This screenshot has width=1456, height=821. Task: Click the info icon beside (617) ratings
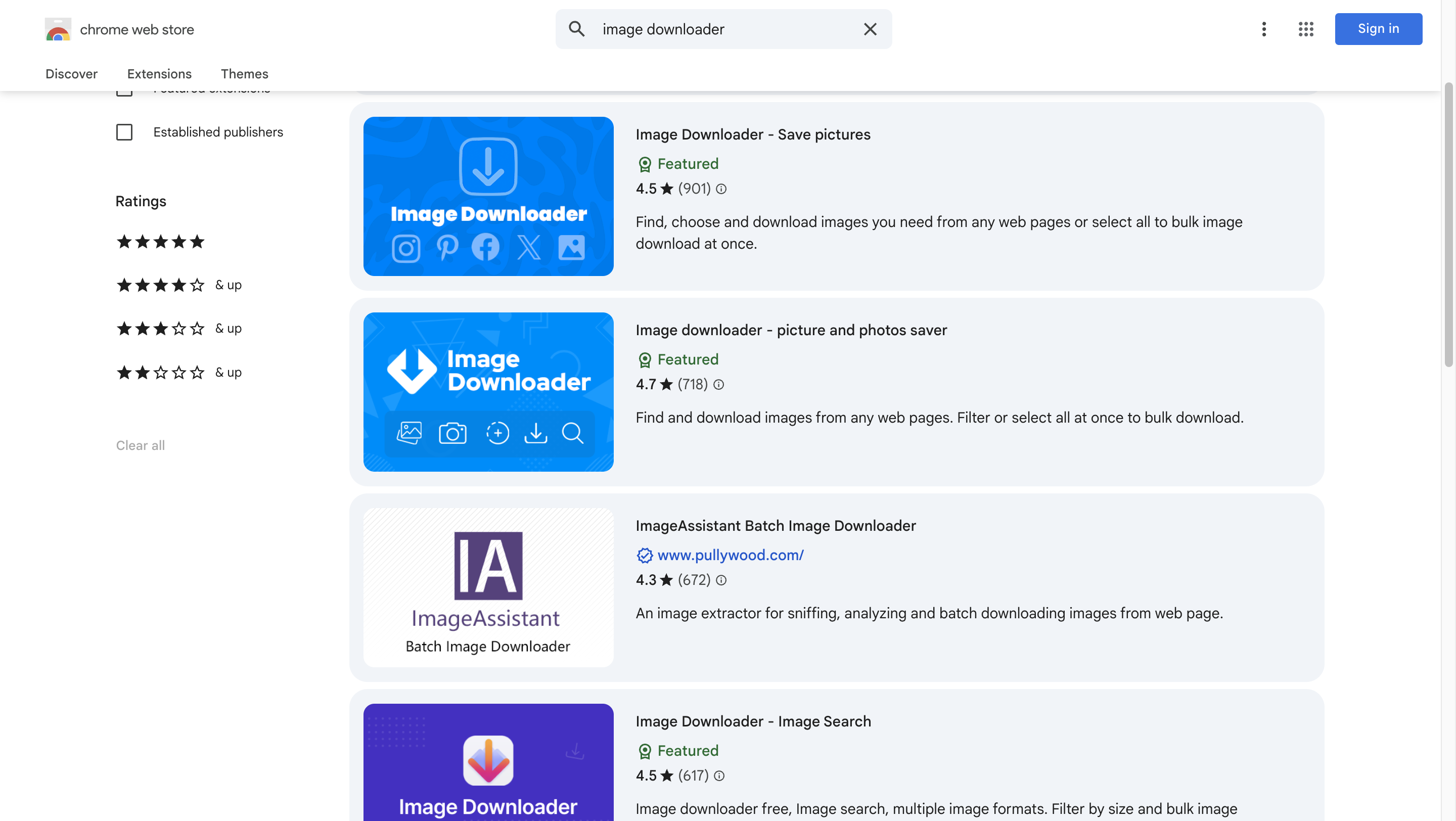tap(718, 776)
